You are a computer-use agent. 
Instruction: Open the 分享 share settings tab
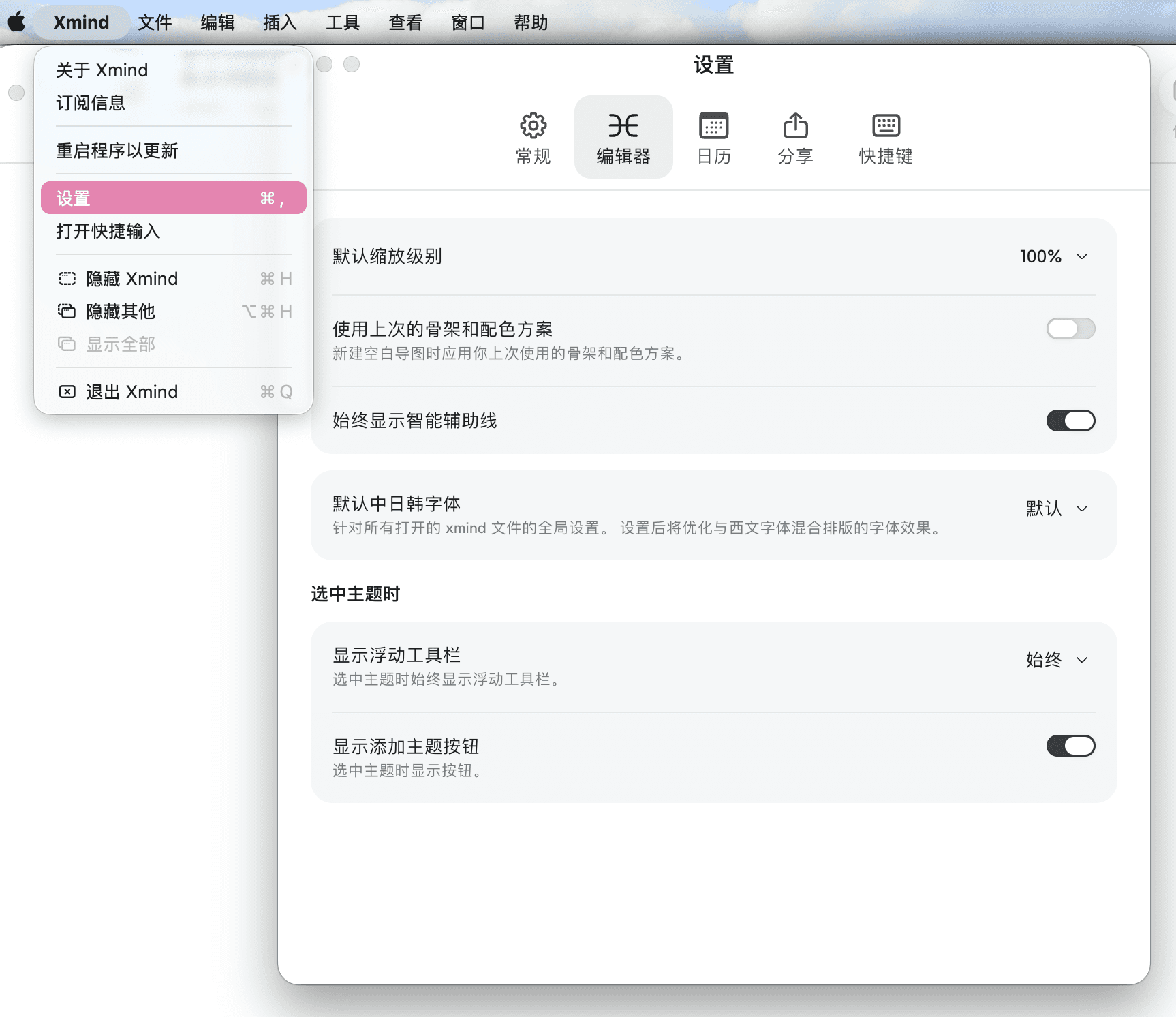(795, 138)
